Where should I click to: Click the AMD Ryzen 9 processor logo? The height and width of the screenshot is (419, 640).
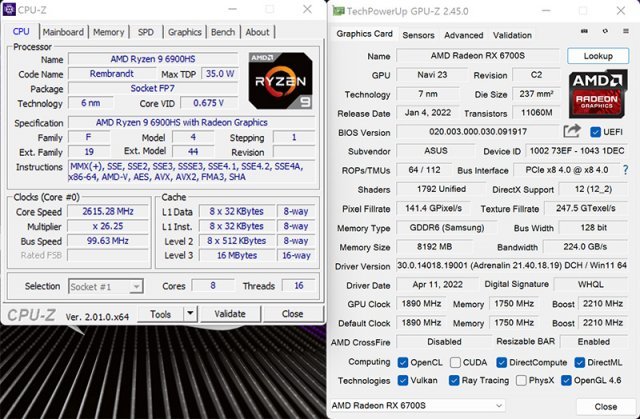pyautogui.click(x=273, y=79)
